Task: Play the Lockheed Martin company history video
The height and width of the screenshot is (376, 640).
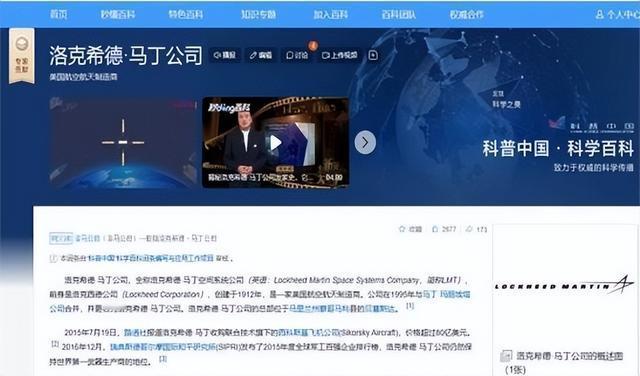Action: pos(276,142)
